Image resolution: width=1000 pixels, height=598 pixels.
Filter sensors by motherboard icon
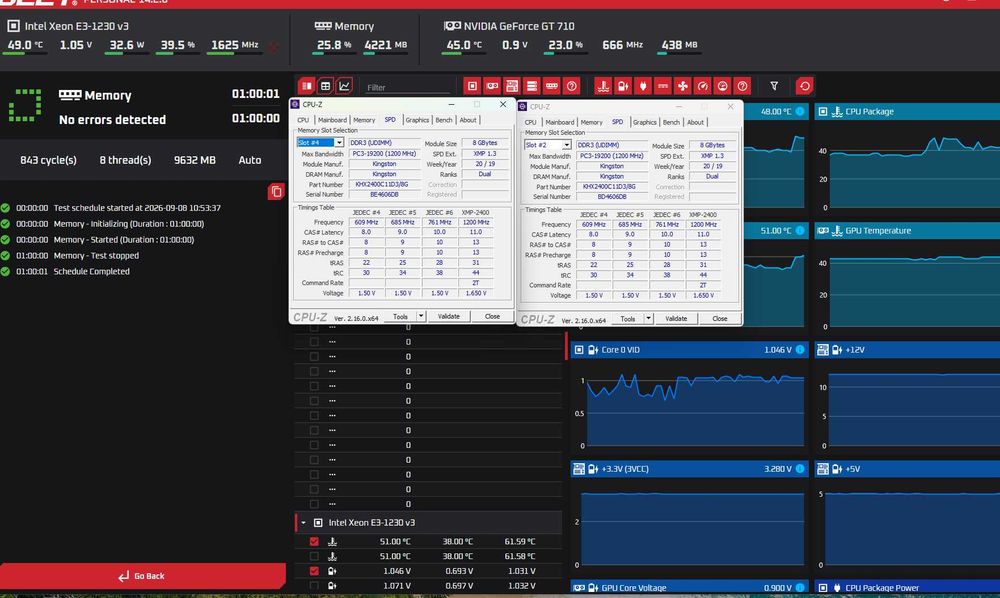coord(511,86)
